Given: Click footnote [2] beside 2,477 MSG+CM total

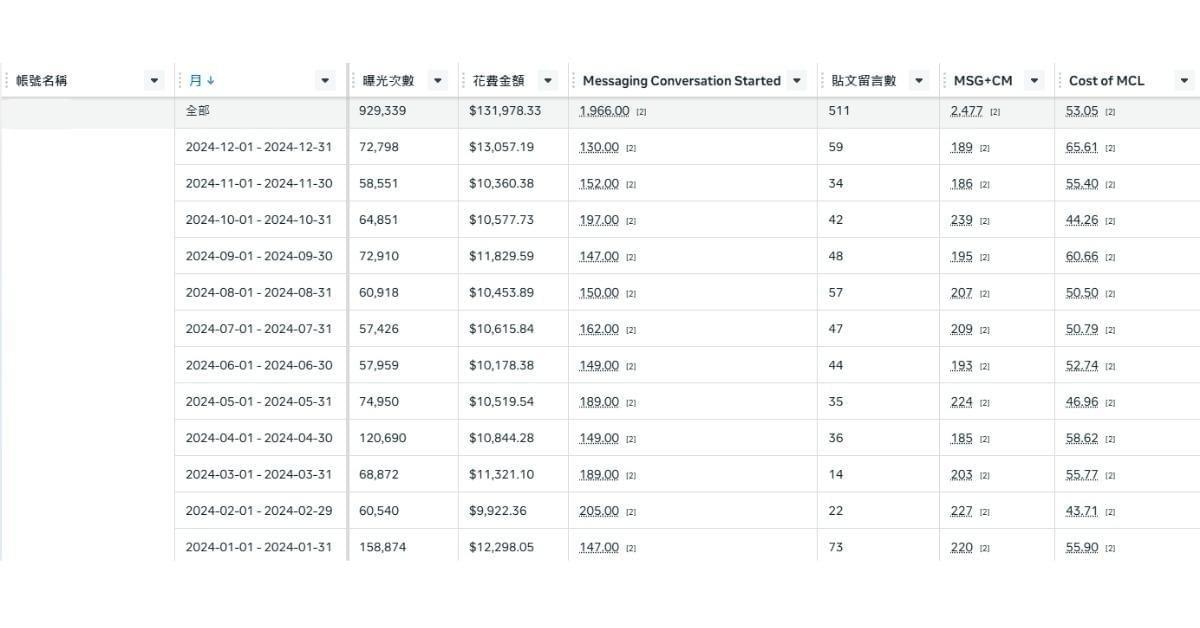Looking at the screenshot, I should point(995,112).
